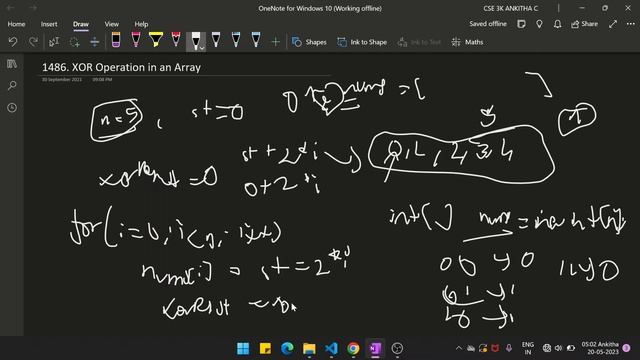Click the microphone tray icon
The height and width of the screenshot is (360, 640).
509,348
